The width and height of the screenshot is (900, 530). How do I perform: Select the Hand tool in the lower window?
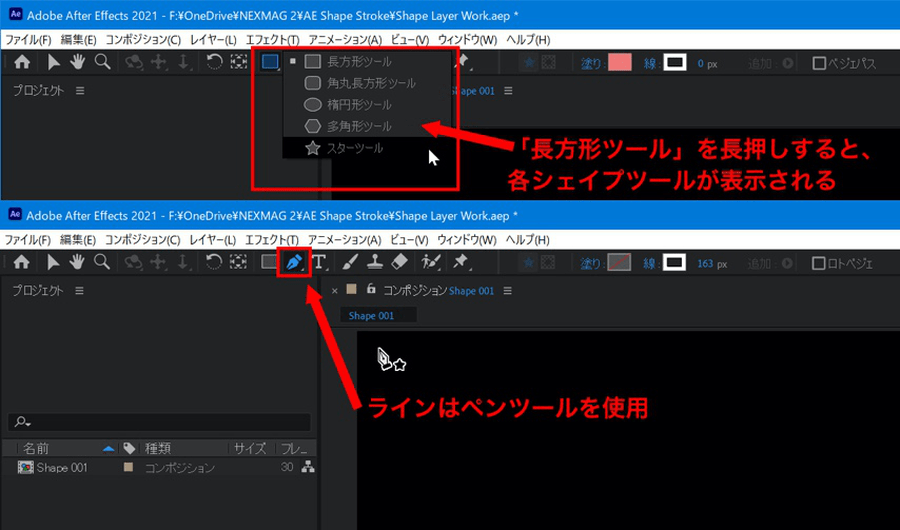[x=76, y=262]
